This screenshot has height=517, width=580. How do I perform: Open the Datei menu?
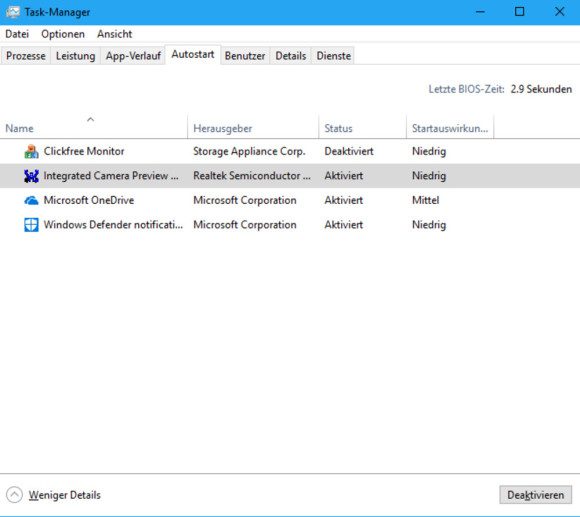pos(17,34)
